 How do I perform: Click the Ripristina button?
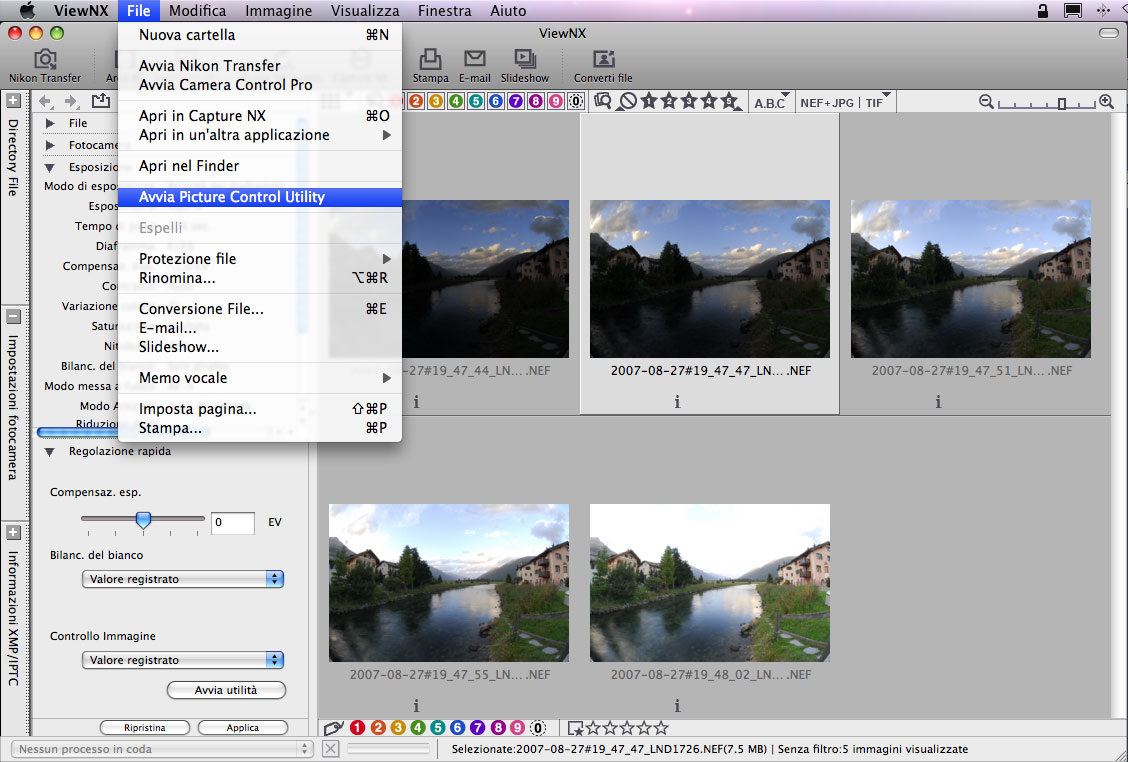click(x=145, y=727)
